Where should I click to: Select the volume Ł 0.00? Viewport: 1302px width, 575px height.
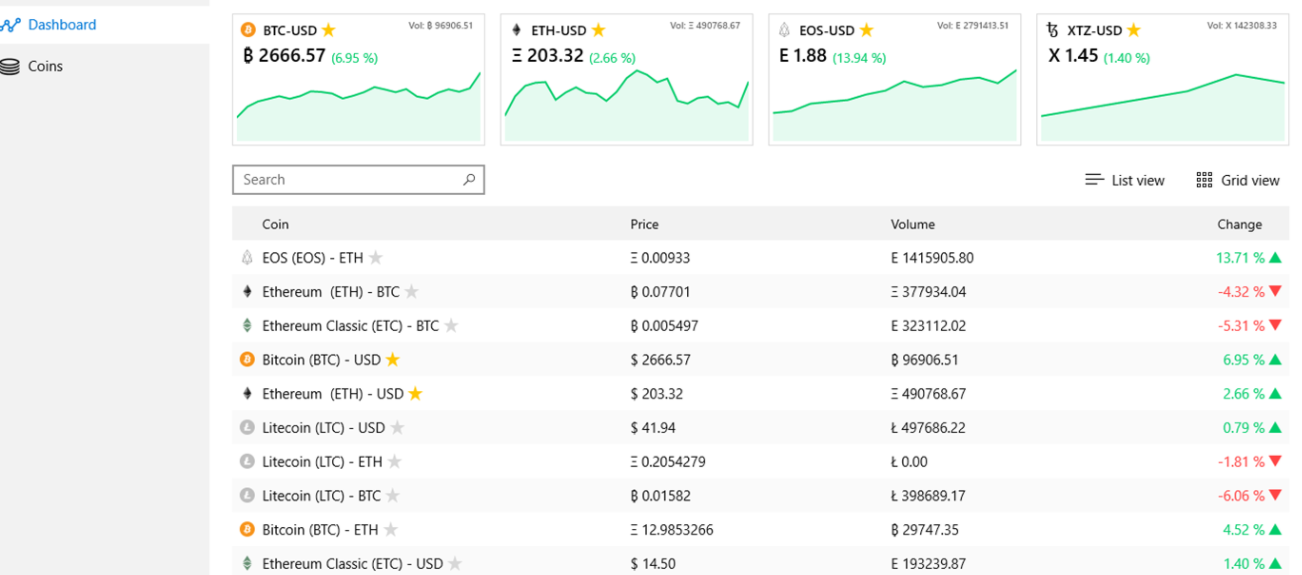909,462
